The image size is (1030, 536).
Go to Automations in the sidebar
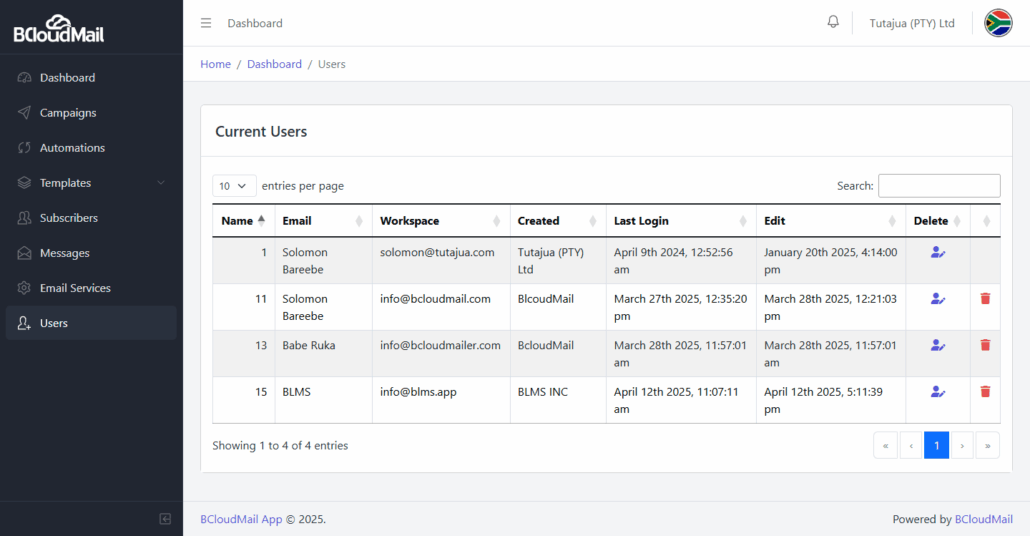click(x=91, y=148)
